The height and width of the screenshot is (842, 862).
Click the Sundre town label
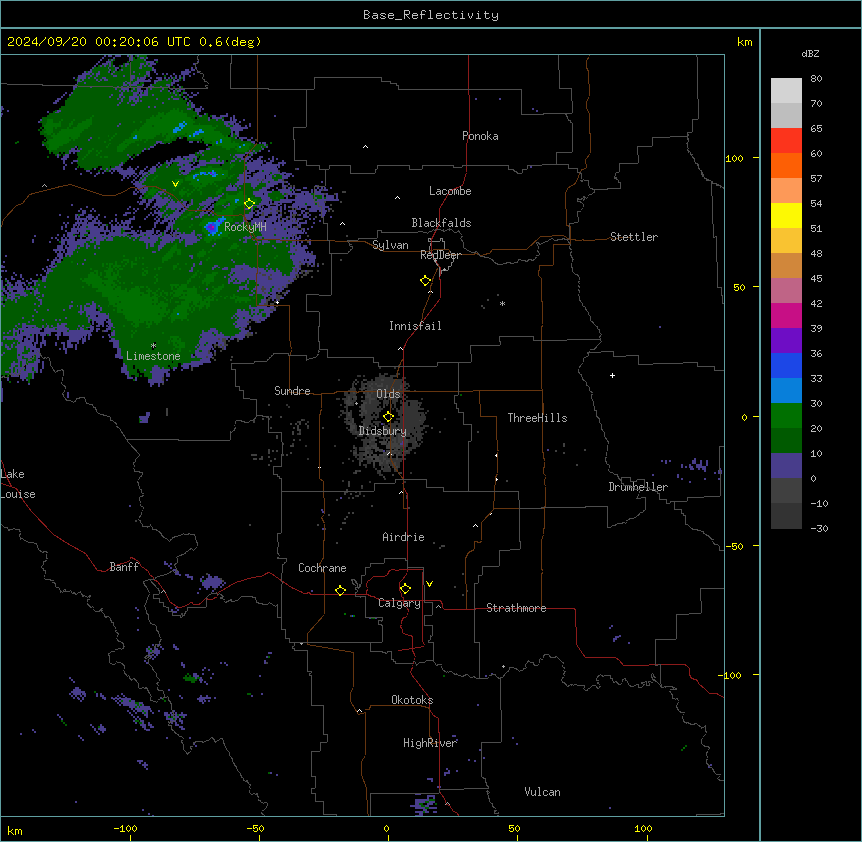tap(292, 391)
